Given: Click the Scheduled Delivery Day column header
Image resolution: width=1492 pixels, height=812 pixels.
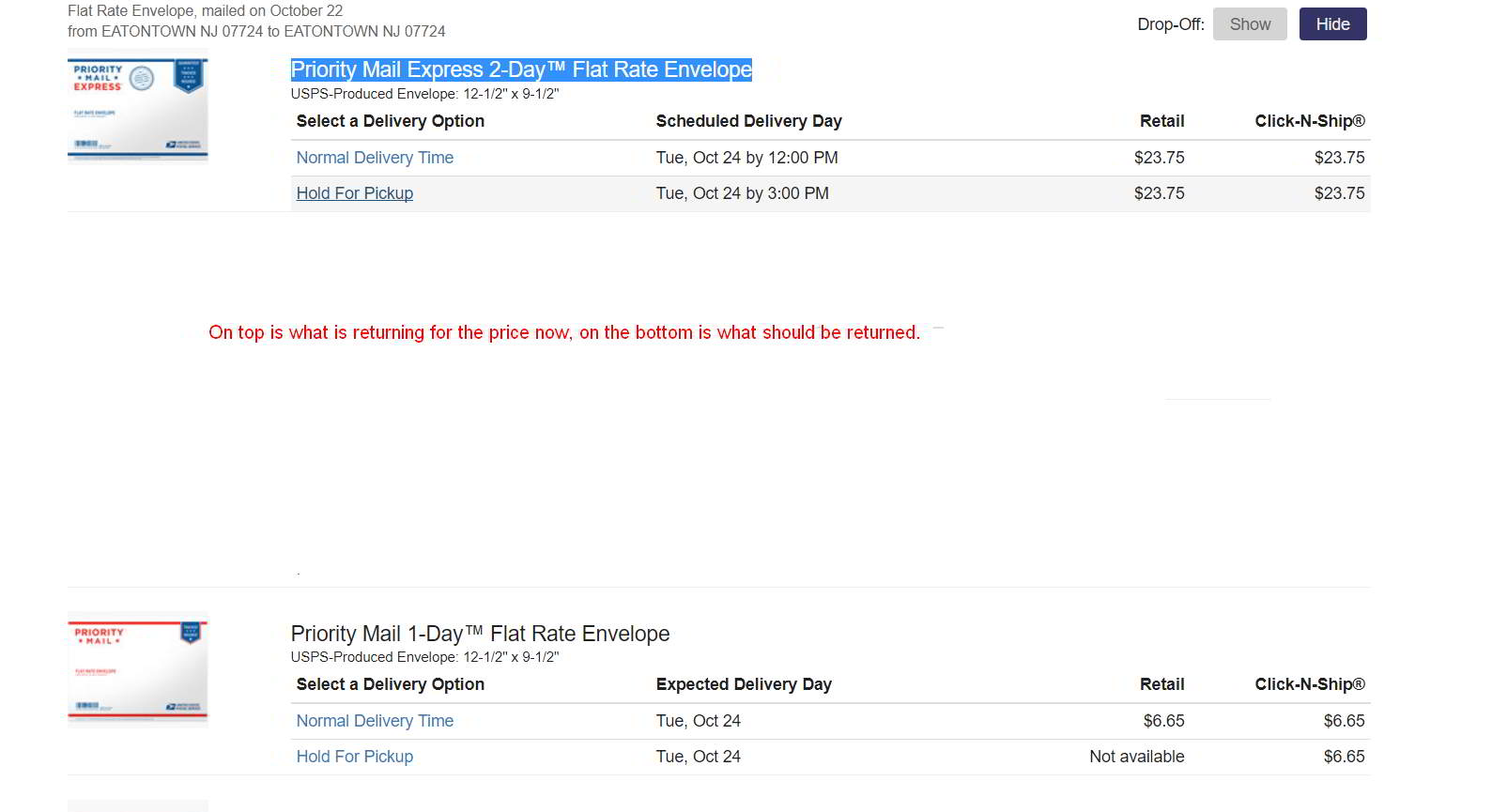Looking at the screenshot, I should click(x=748, y=121).
